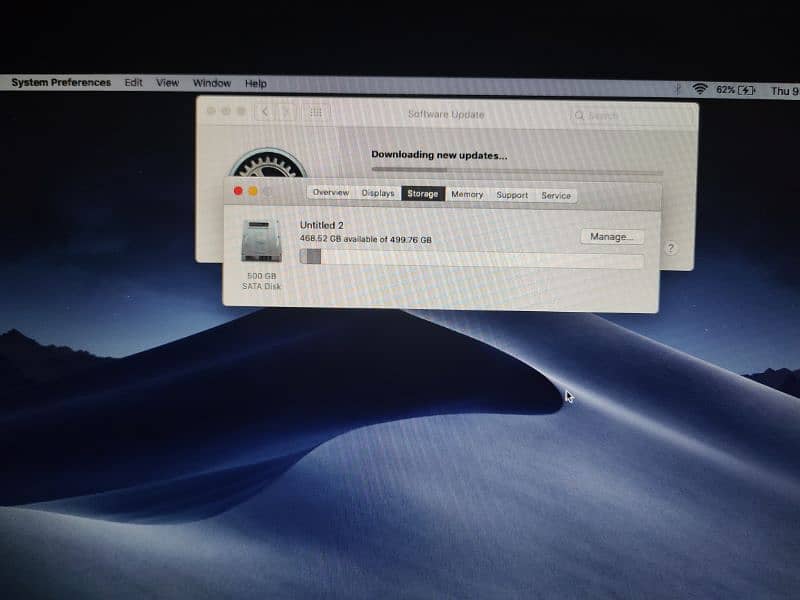
Task: Open the Edit menu
Action: (133, 83)
